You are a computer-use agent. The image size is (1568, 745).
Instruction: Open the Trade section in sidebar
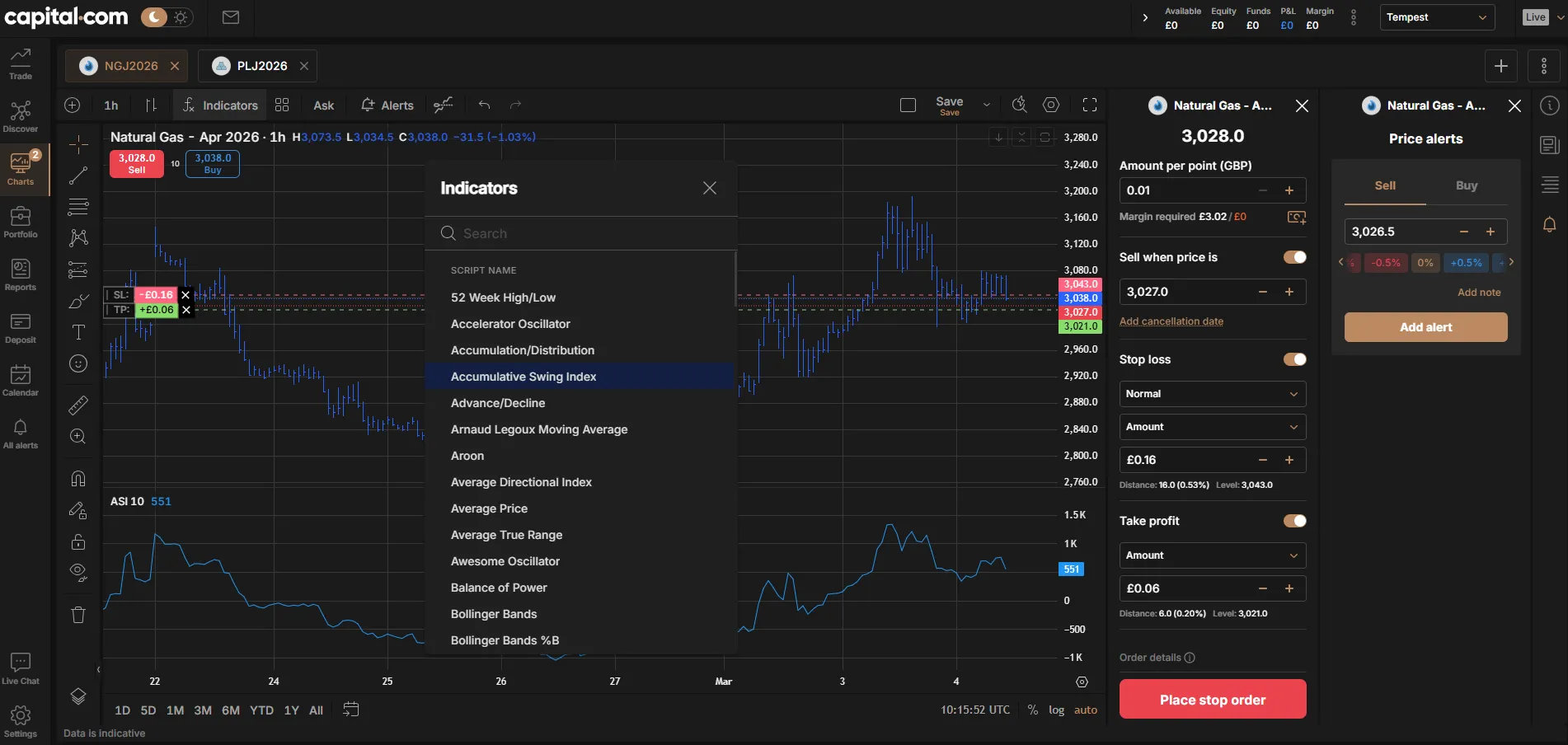21,63
